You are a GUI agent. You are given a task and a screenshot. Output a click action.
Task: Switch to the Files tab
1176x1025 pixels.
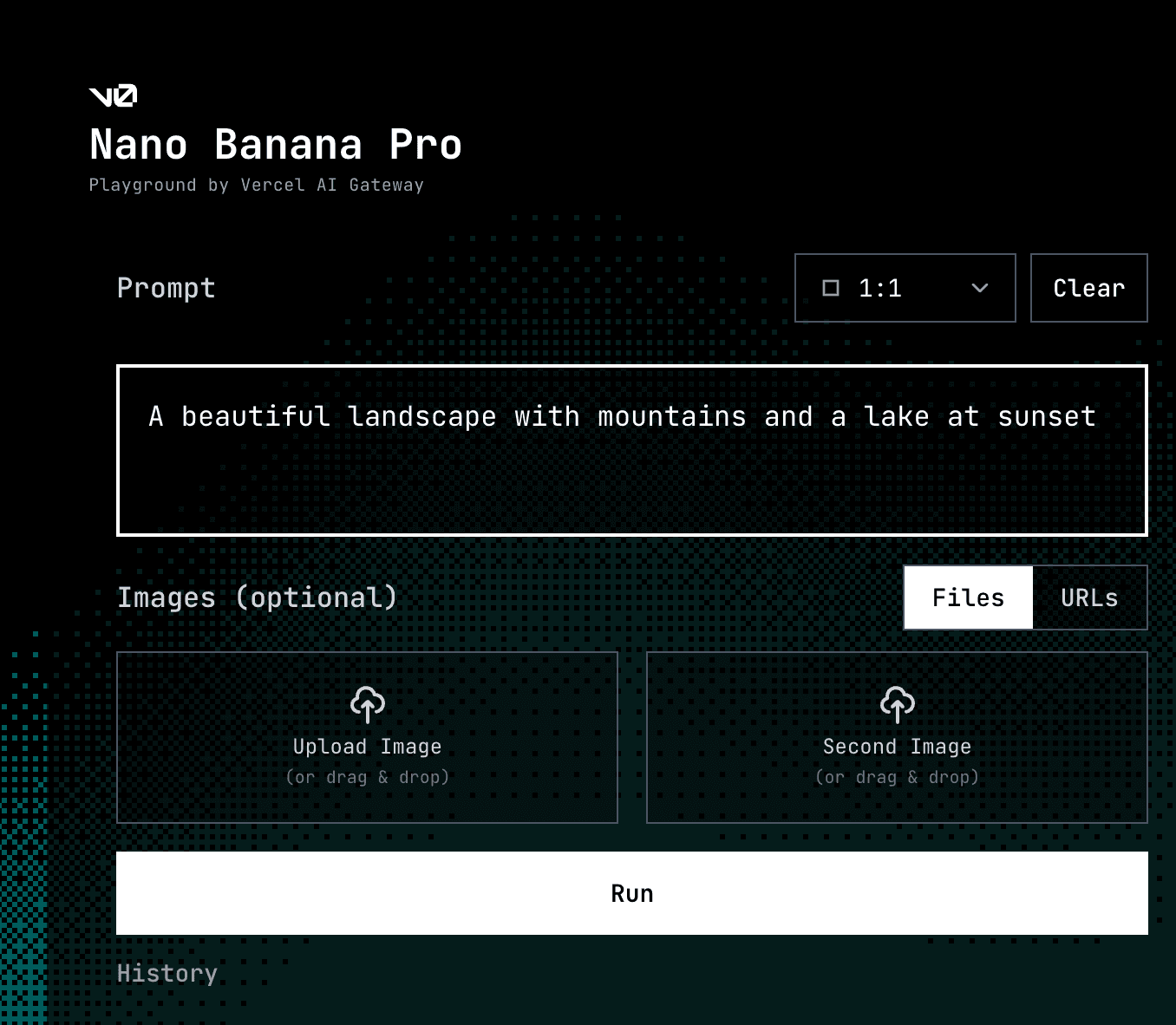point(968,597)
